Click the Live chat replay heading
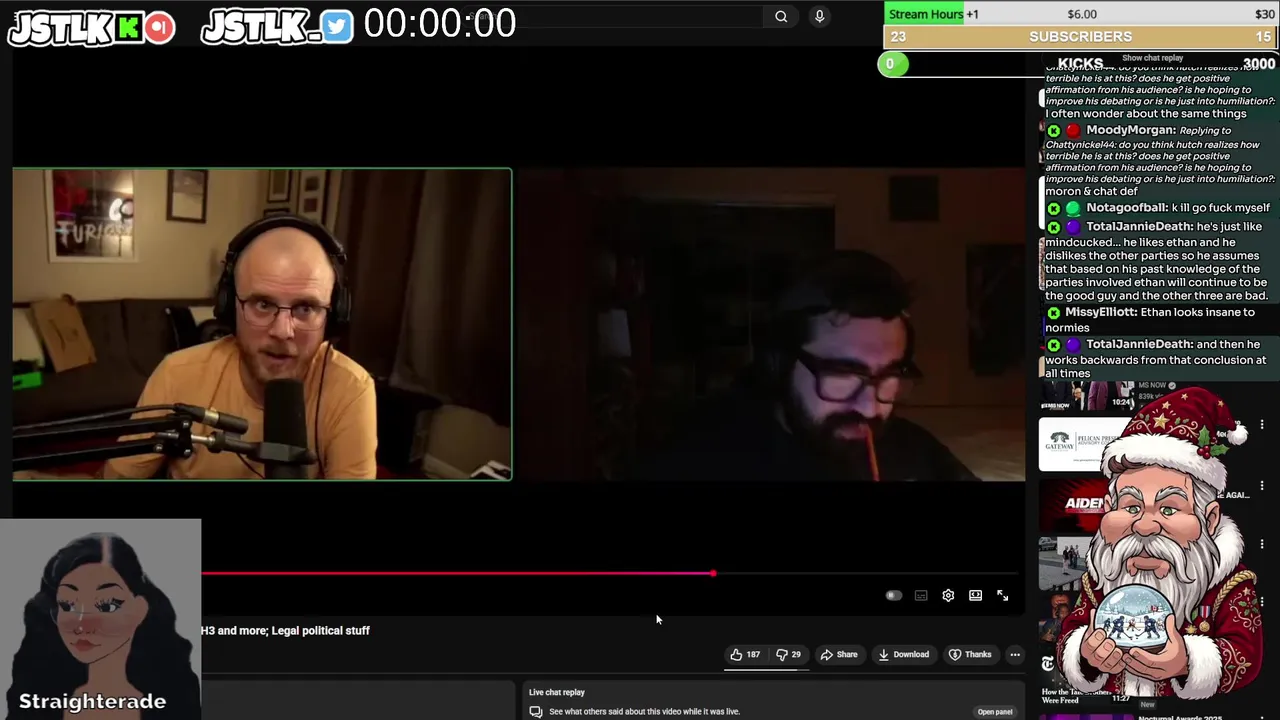Screen dimensions: 1280x720 tap(557, 692)
